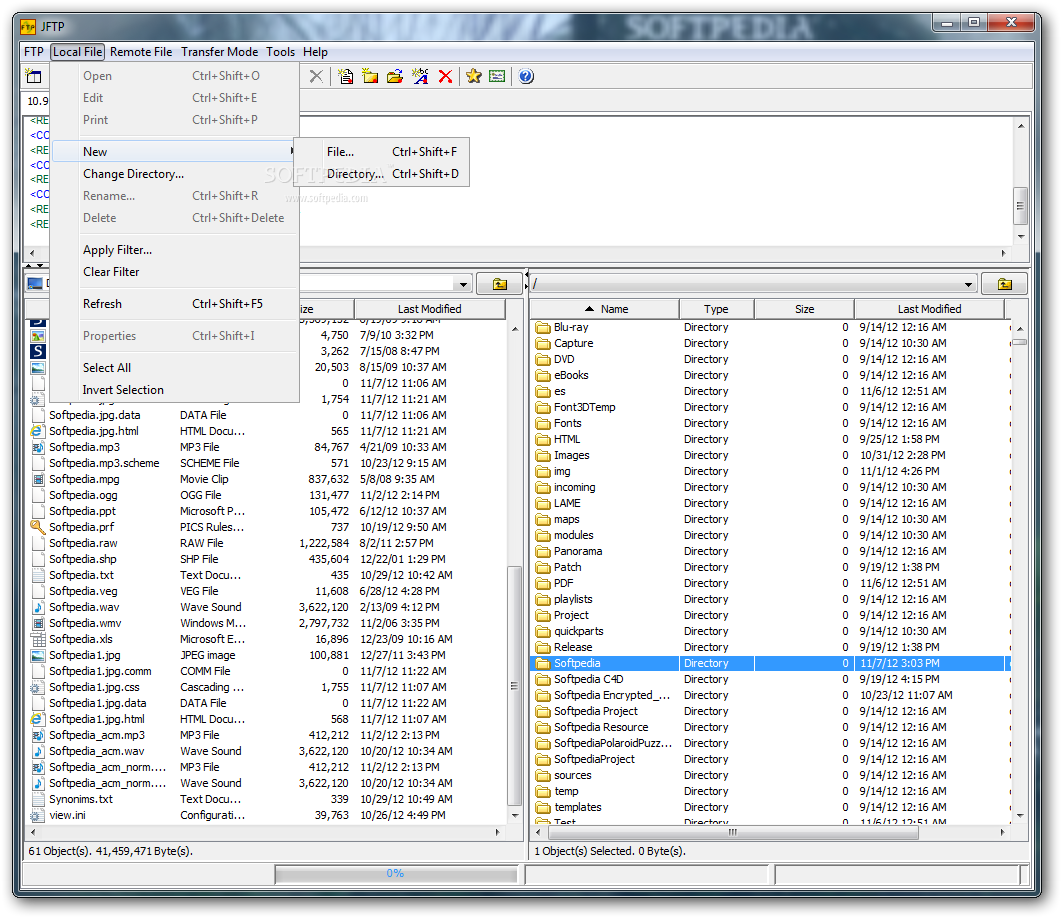Select the quickparts remote directory
1062x918 pixels.
[x=770, y=631]
